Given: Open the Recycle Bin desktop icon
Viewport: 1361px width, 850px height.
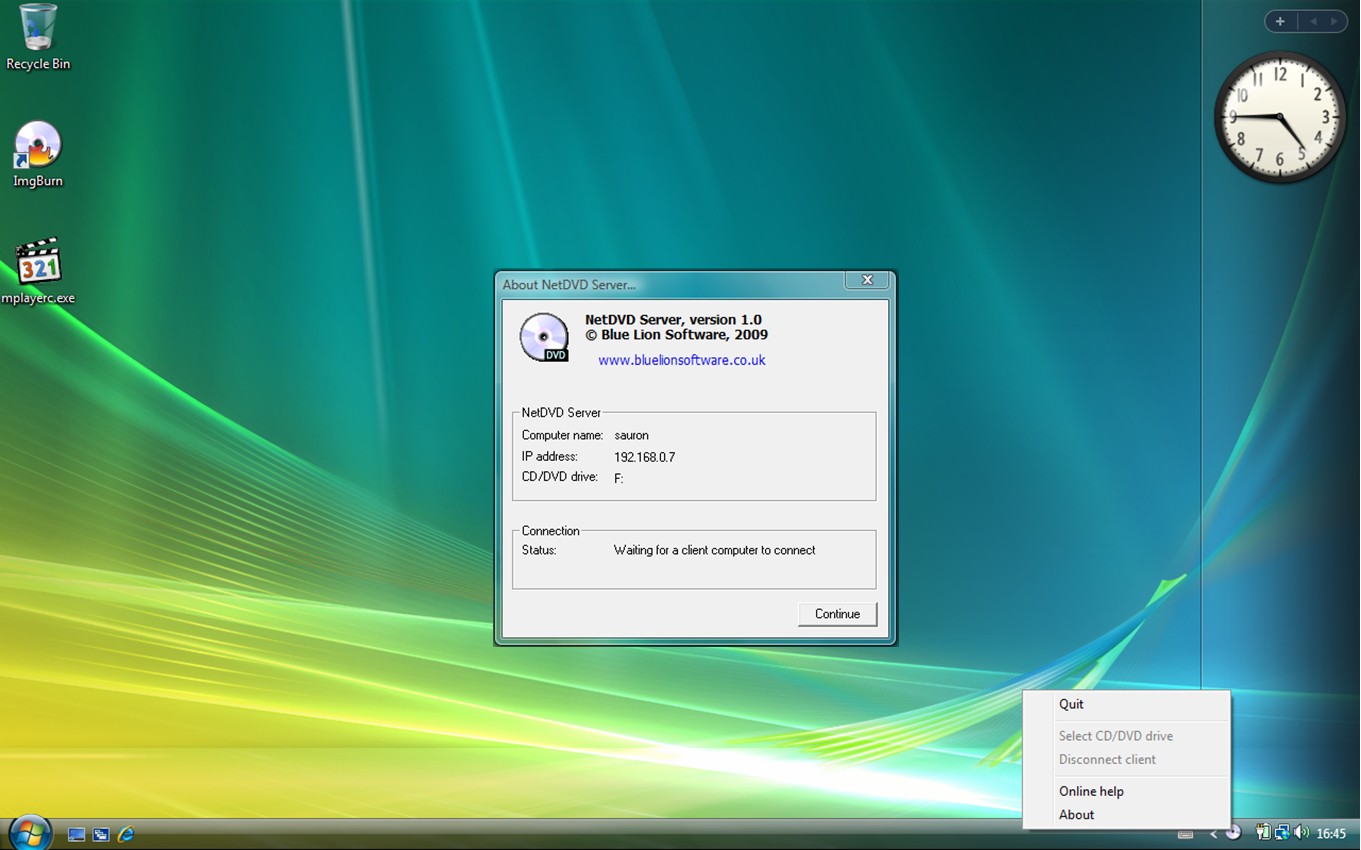Looking at the screenshot, I should (38, 38).
